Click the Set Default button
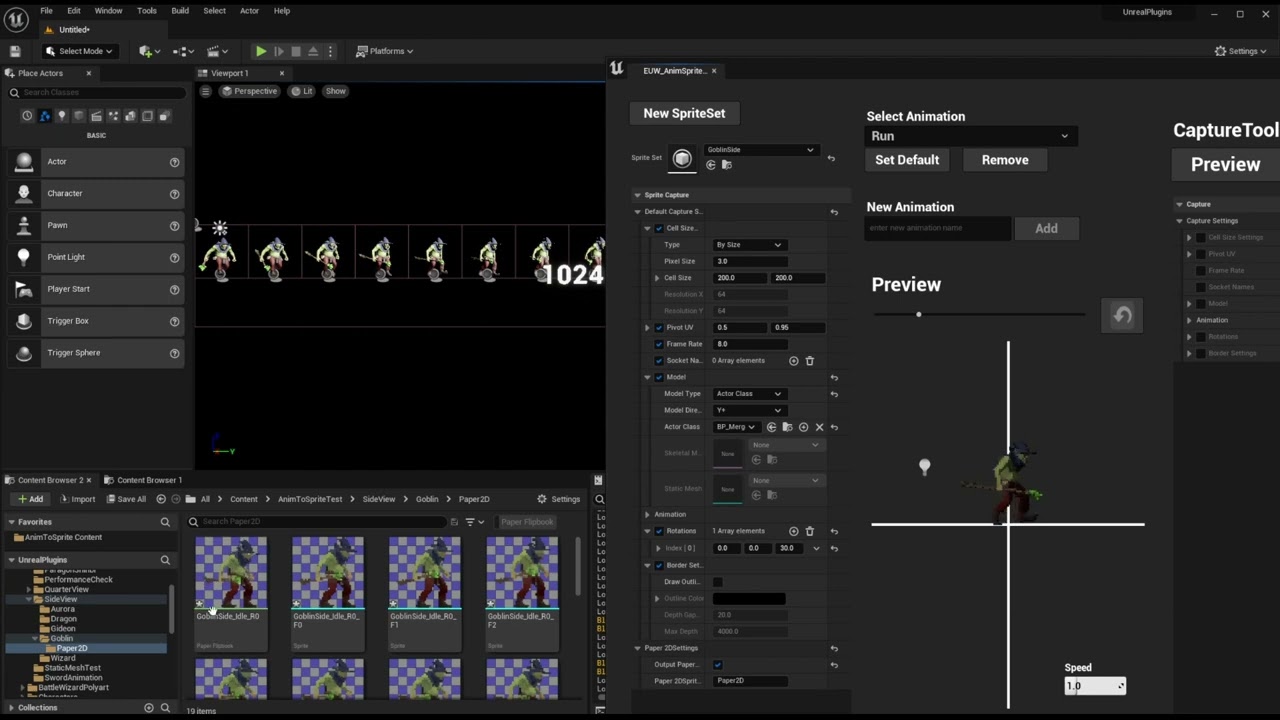 [907, 160]
